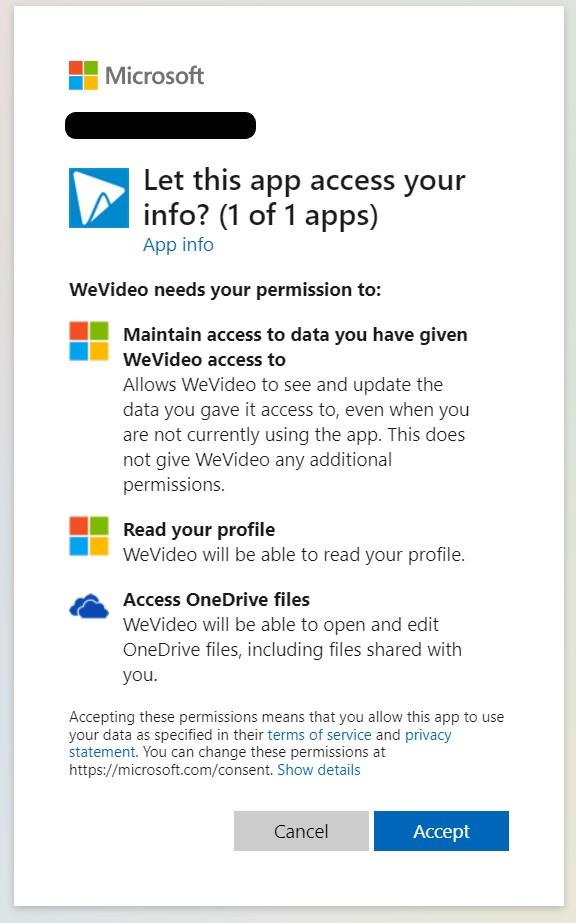Click the WeVideo app icon
The width and height of the screenshot is (576, 923).
pos(99,198)
